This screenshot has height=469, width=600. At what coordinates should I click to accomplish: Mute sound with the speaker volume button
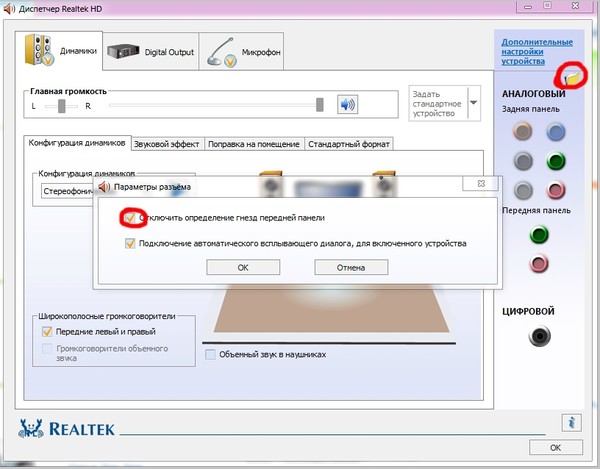point(347,104)
